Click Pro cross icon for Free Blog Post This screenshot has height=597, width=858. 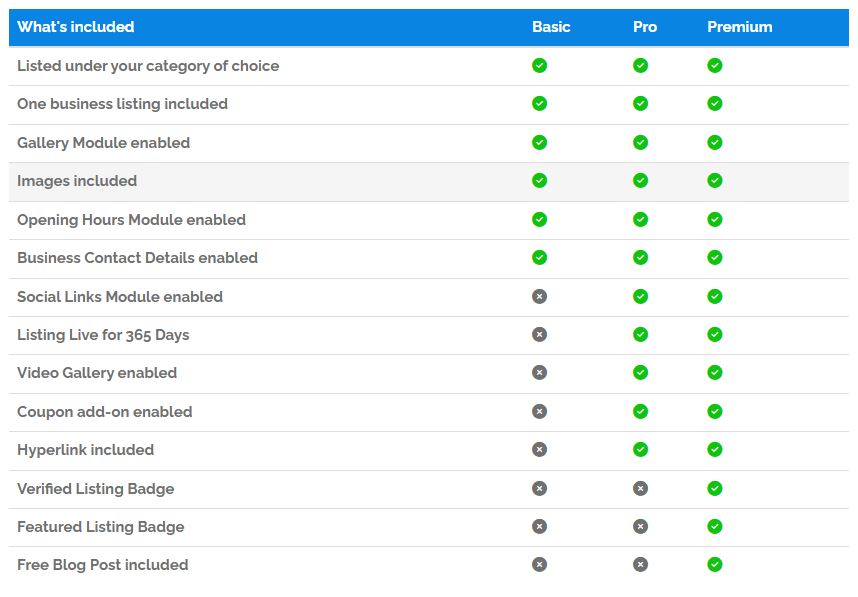tap(640, 565)
